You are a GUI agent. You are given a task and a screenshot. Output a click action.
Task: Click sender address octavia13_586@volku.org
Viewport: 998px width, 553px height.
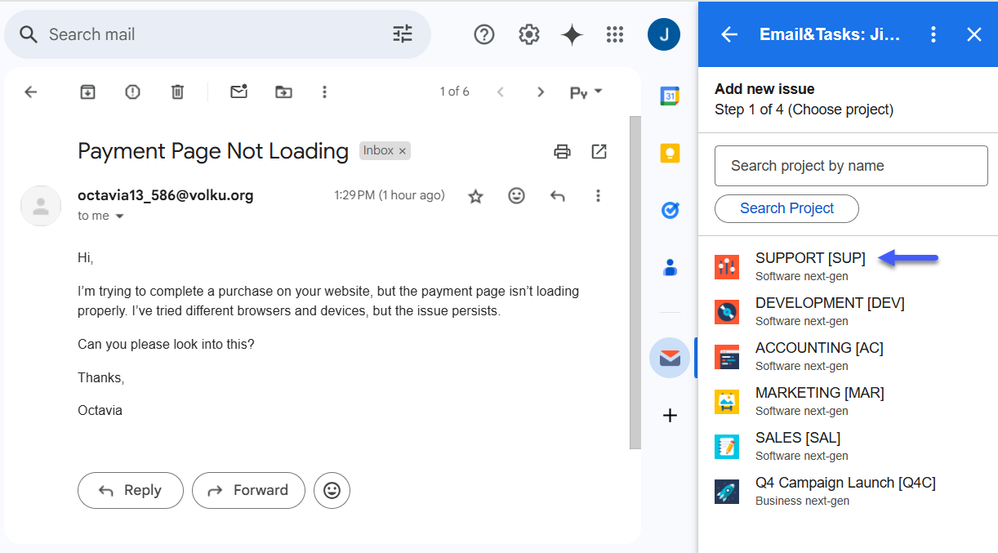[x=165, y=195]
